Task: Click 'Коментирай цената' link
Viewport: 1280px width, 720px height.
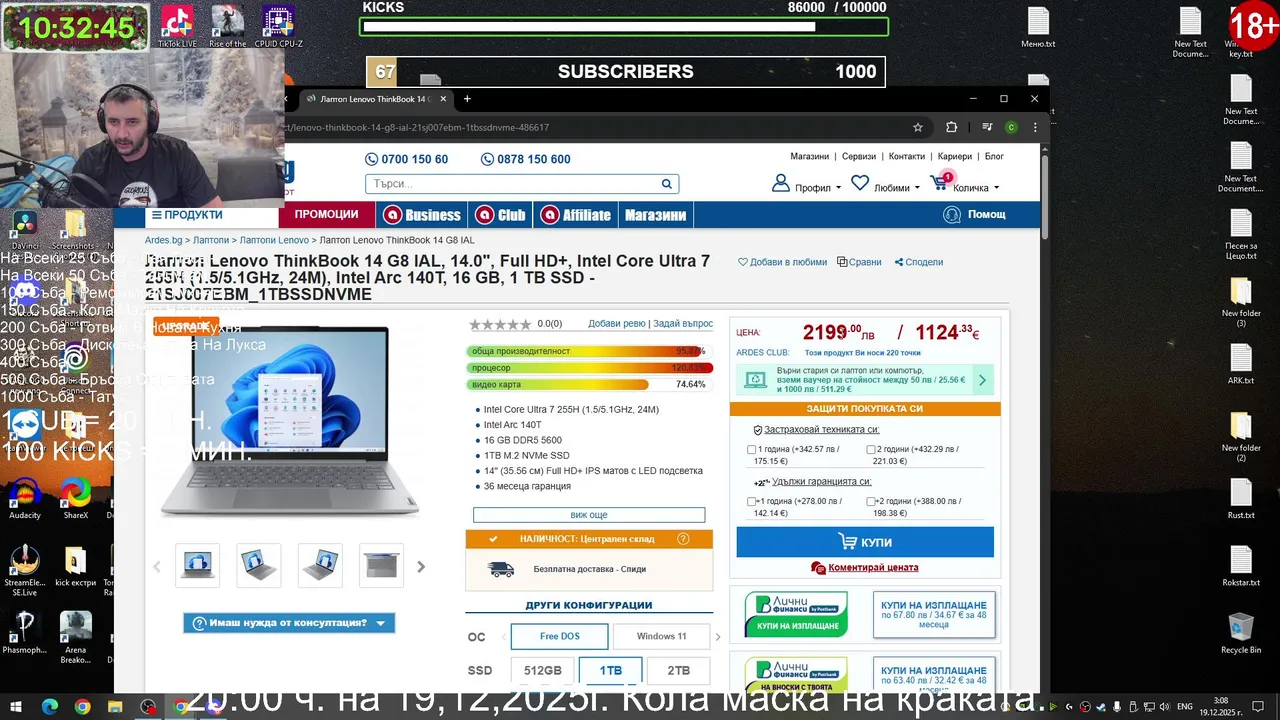Action: click(x=873, y=568)
